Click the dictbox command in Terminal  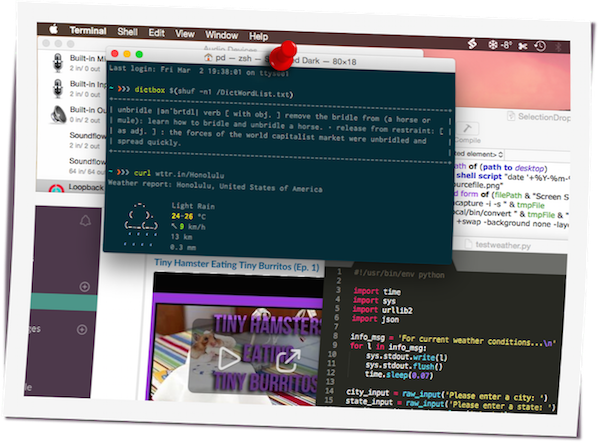[214, 92]
